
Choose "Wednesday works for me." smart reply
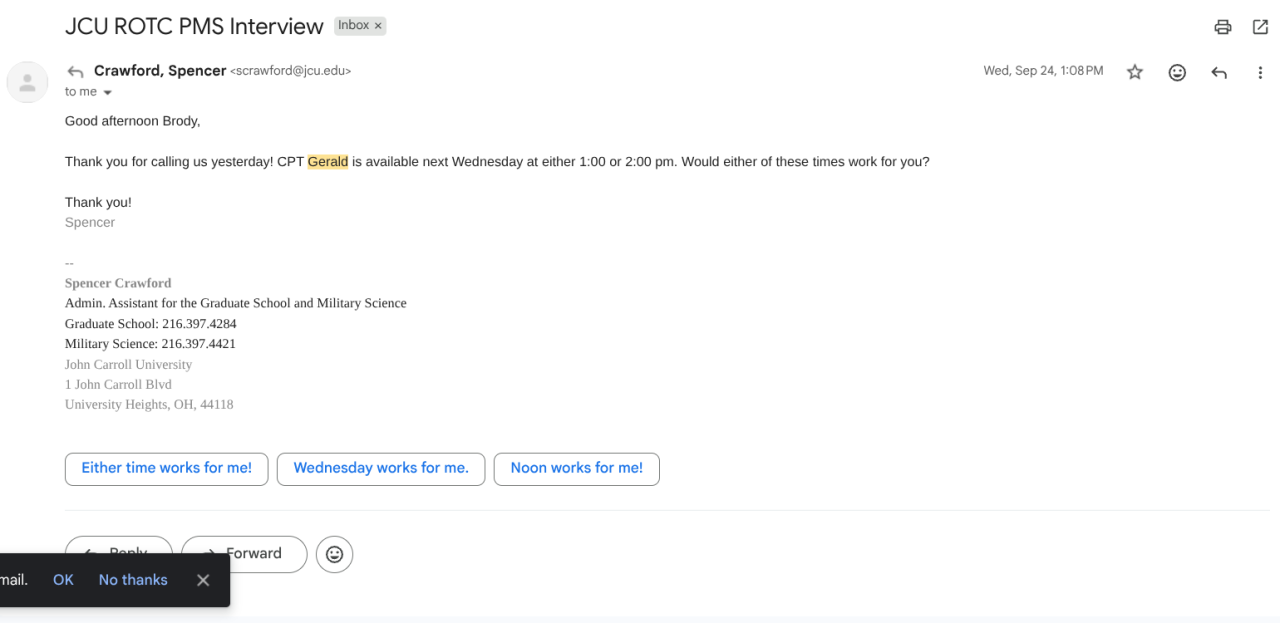coord(381,468)
